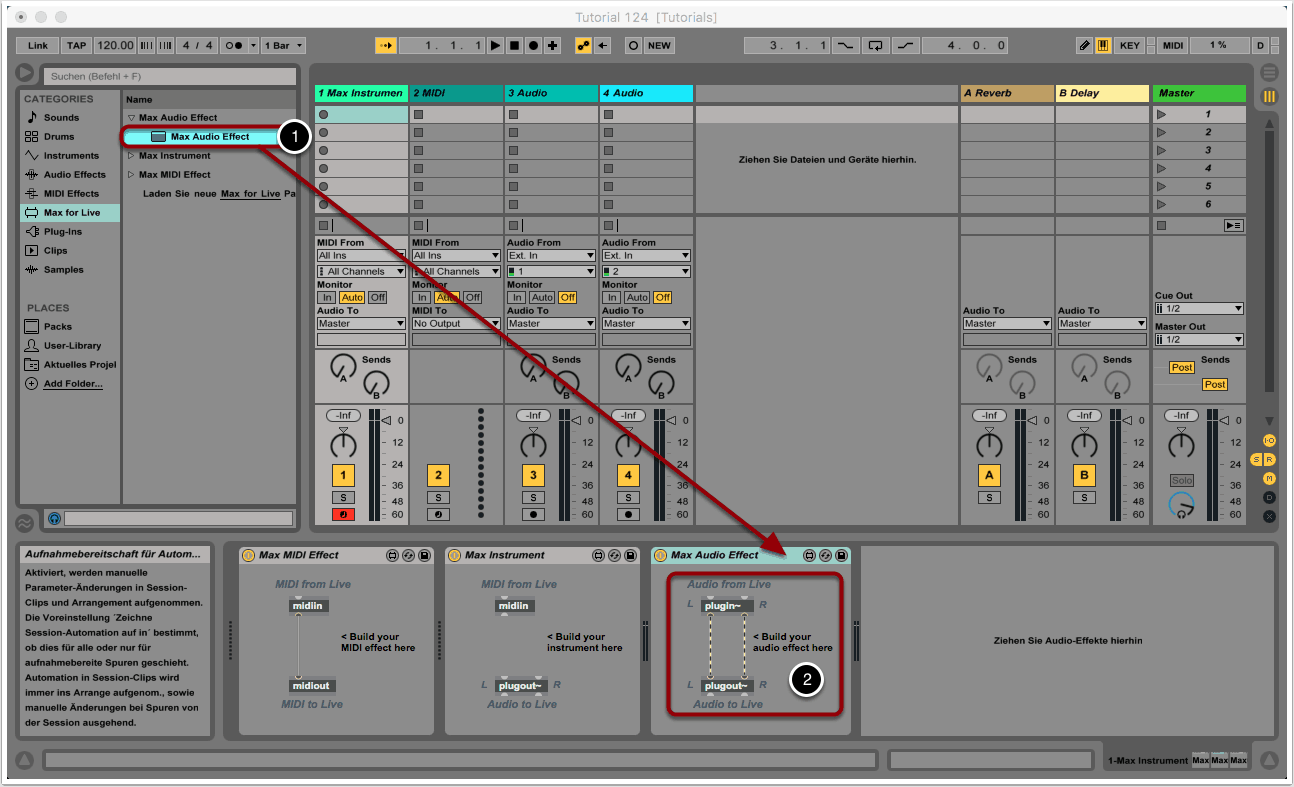Image resolution: width=1294 pixels, height=787 pixels.
Task: Click the browser search field
Action: click(169, 76)
